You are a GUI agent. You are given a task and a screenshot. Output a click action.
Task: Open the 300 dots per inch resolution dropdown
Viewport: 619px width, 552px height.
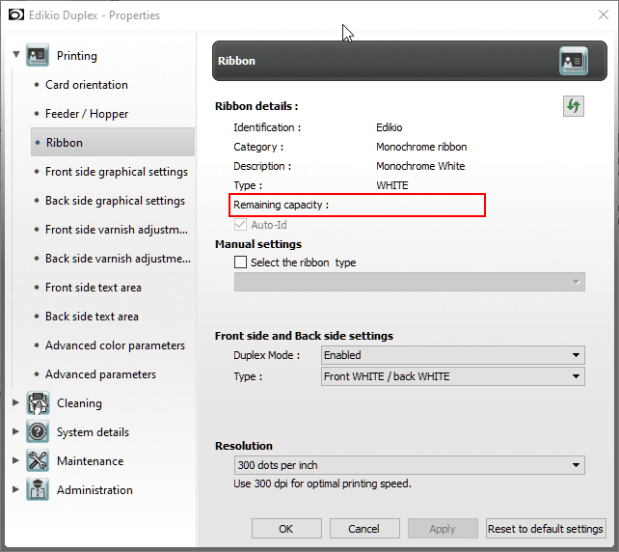tap(409, 465)
